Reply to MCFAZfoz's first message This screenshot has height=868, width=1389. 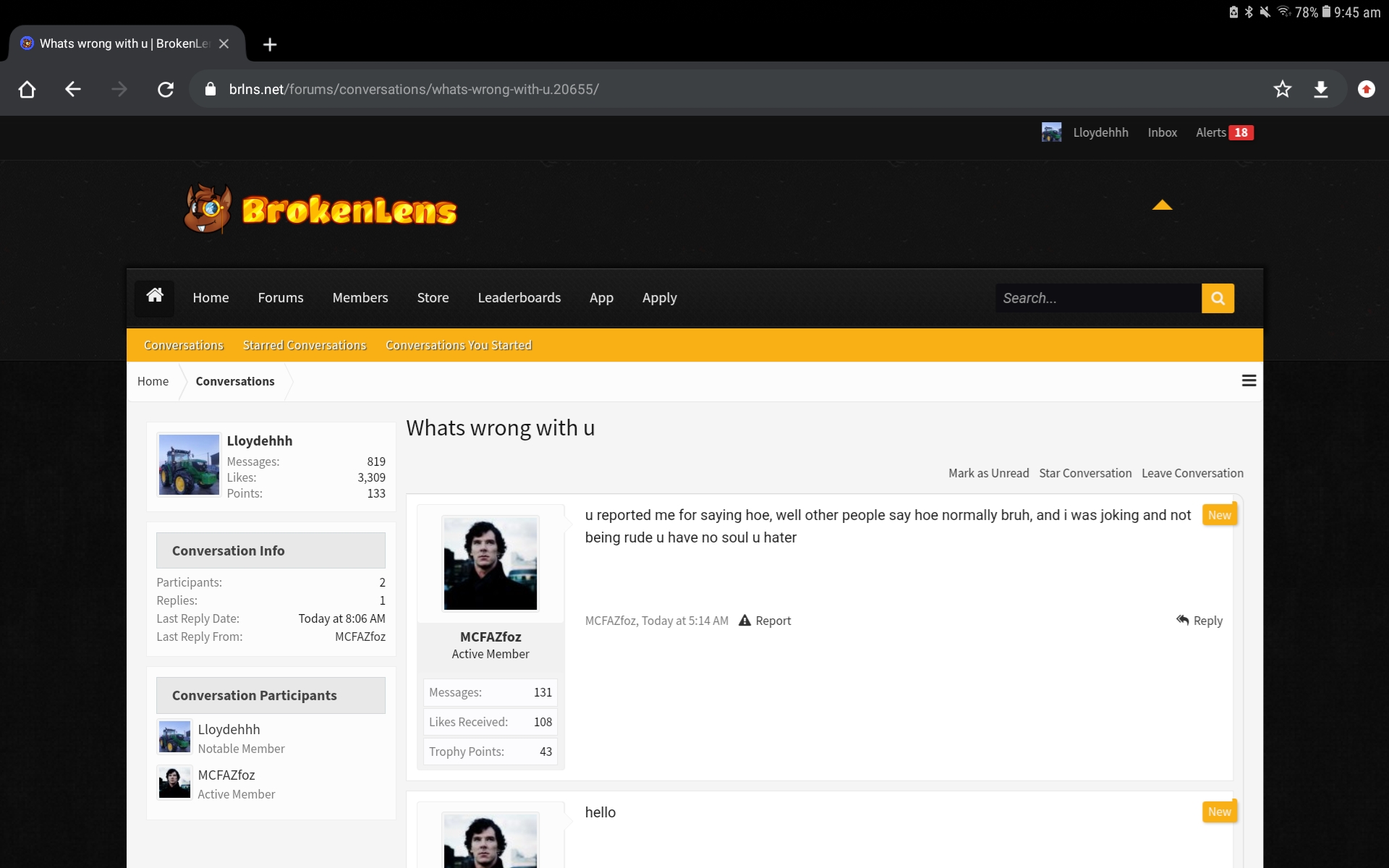click(x=1199, y=621)
